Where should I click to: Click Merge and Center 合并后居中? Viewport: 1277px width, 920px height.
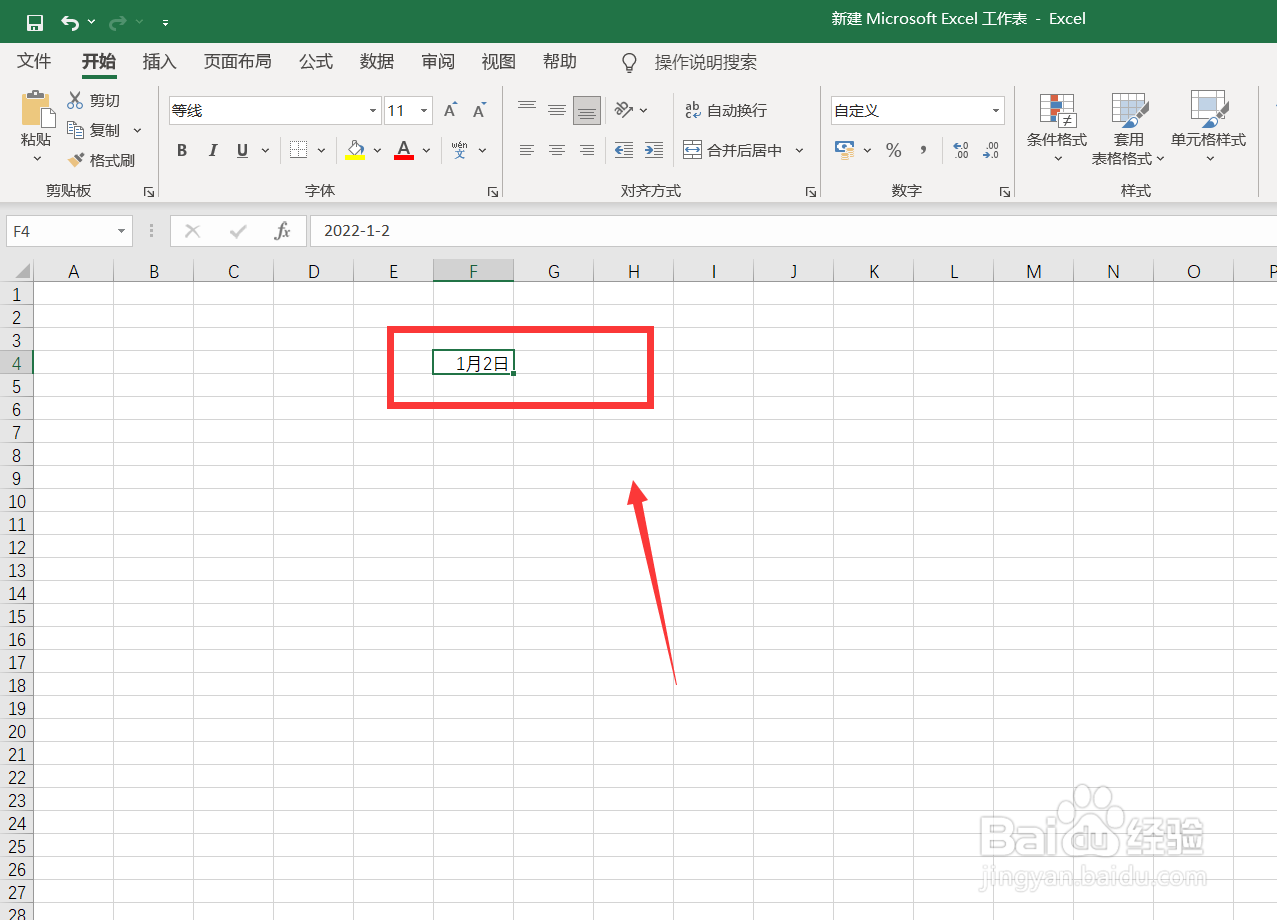(x=733, y=150)
